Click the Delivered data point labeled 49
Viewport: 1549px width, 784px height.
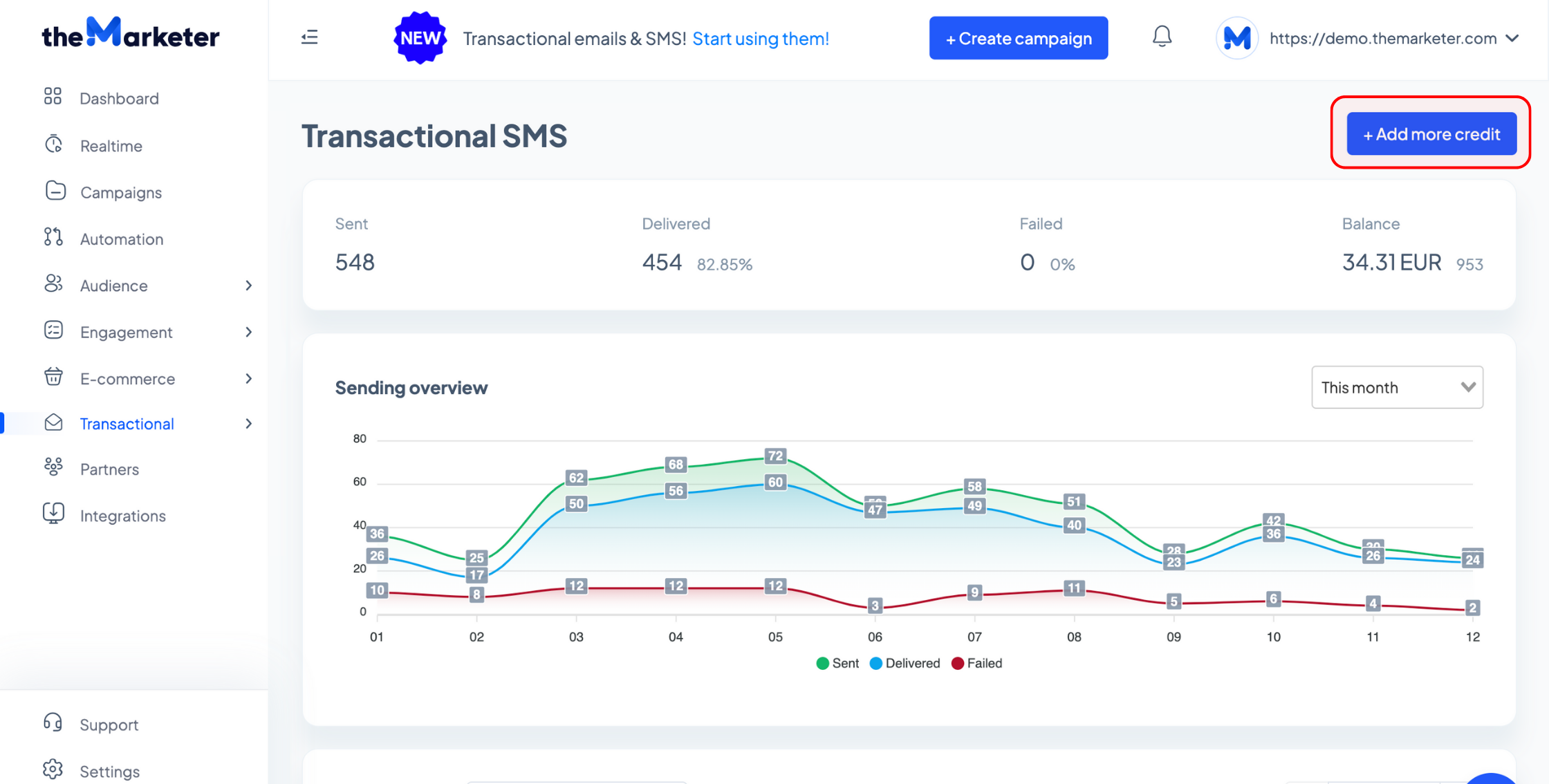[x=974, y=506]
